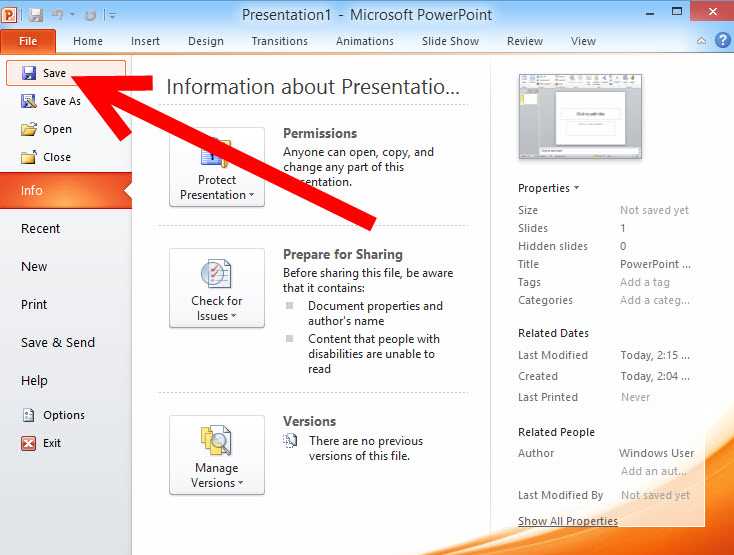
Task: Open the File tab
Action: (x=28, y=41)
